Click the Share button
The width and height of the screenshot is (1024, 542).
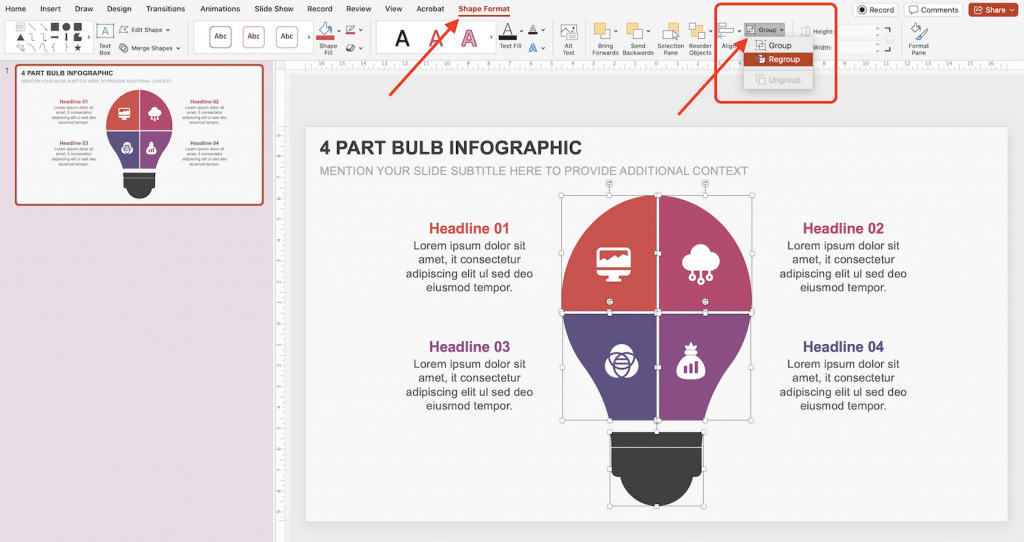point(993,10)
